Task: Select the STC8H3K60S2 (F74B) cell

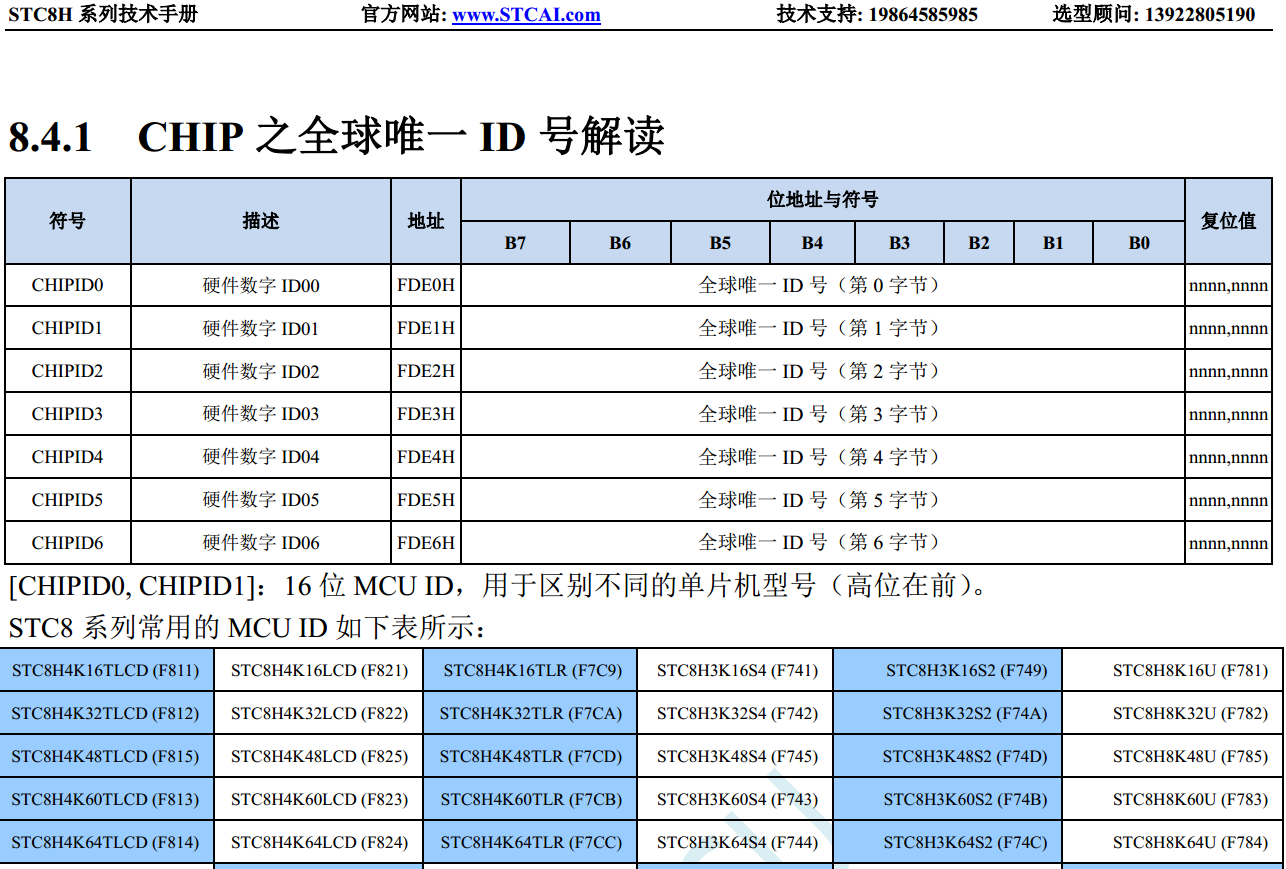Action: (x=948, y=799)
